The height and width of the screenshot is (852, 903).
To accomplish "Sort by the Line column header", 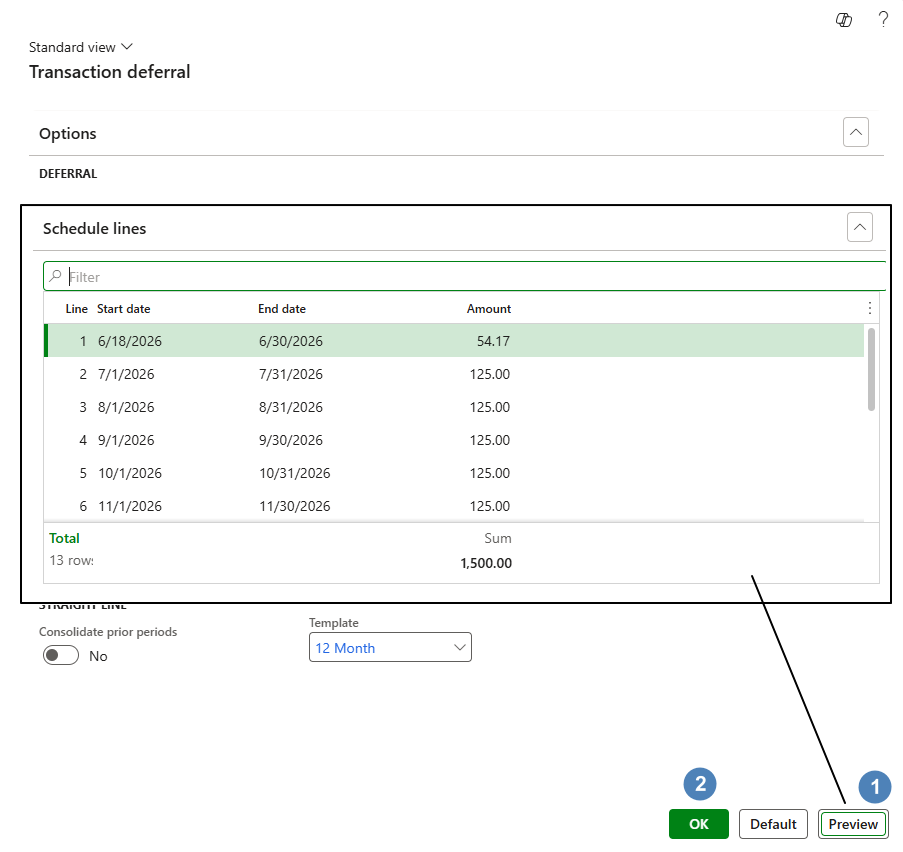I will 76,309.
